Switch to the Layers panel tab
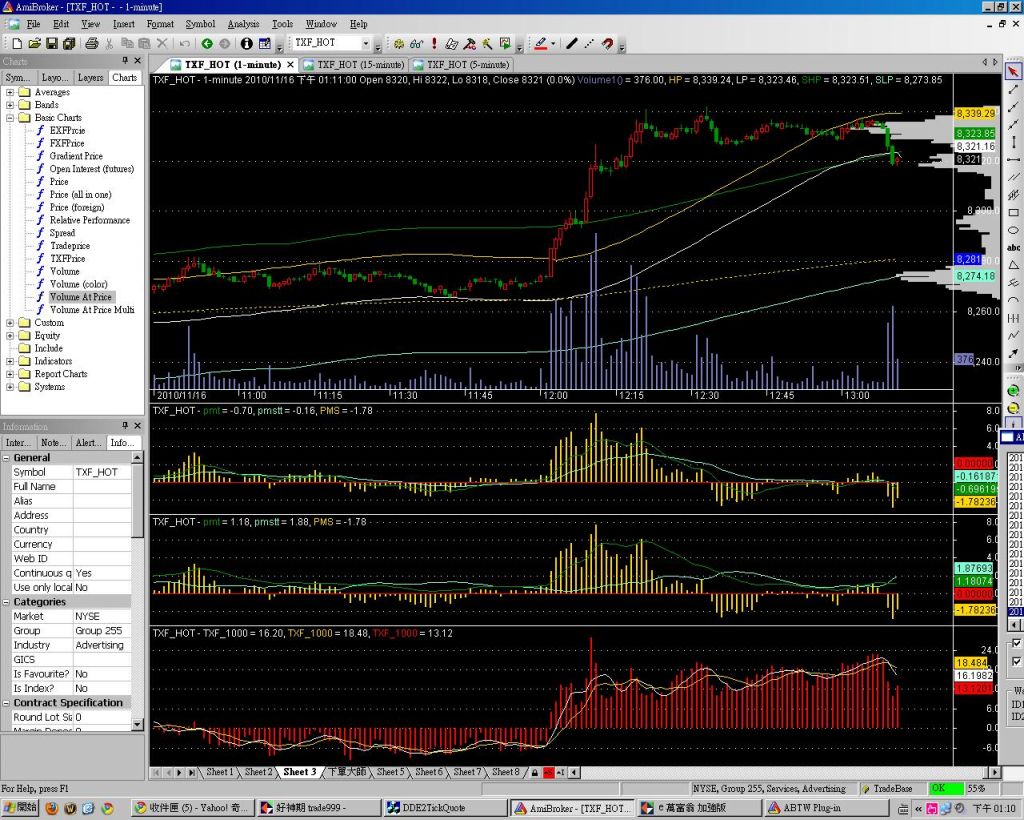 click(90, 78)
